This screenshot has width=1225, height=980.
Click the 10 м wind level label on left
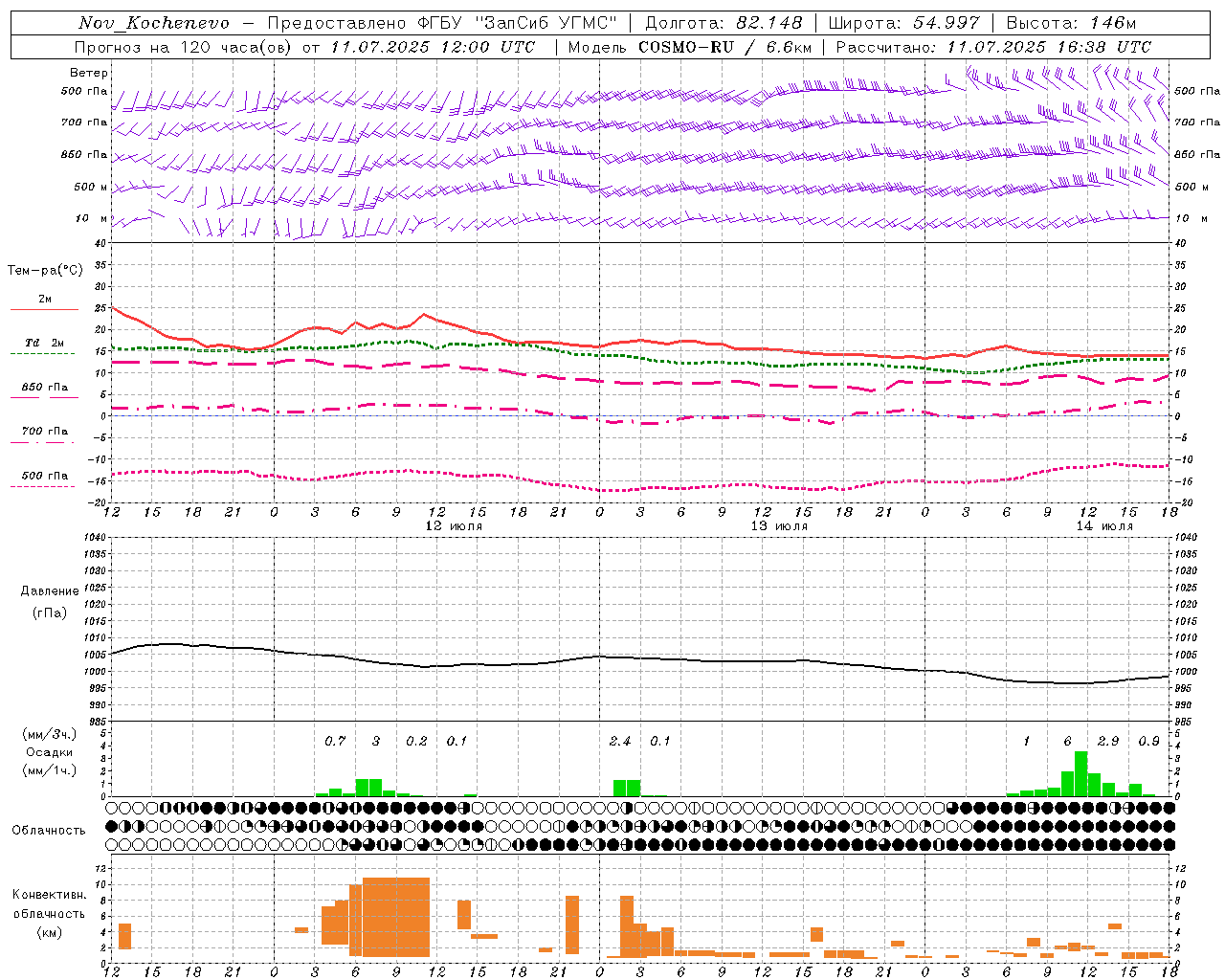(92, 218)
